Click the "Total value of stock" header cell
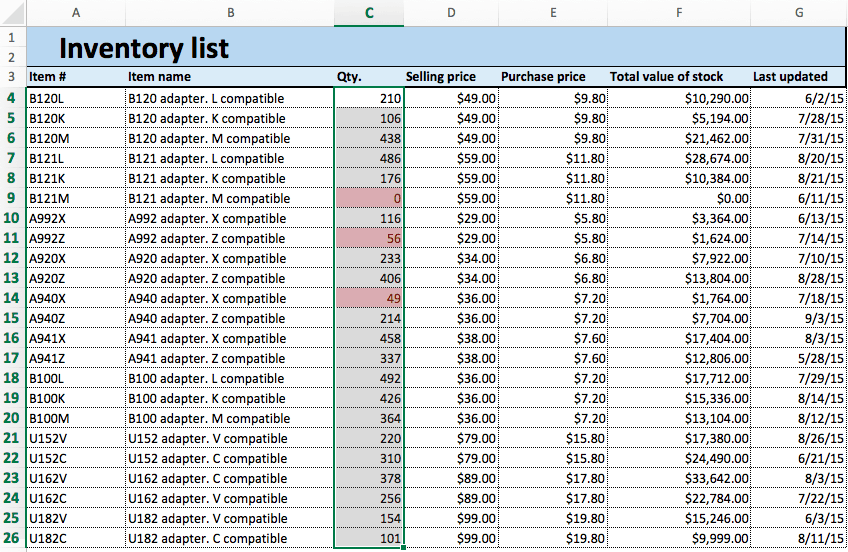 pyautogui.click(x=679, y=77)
